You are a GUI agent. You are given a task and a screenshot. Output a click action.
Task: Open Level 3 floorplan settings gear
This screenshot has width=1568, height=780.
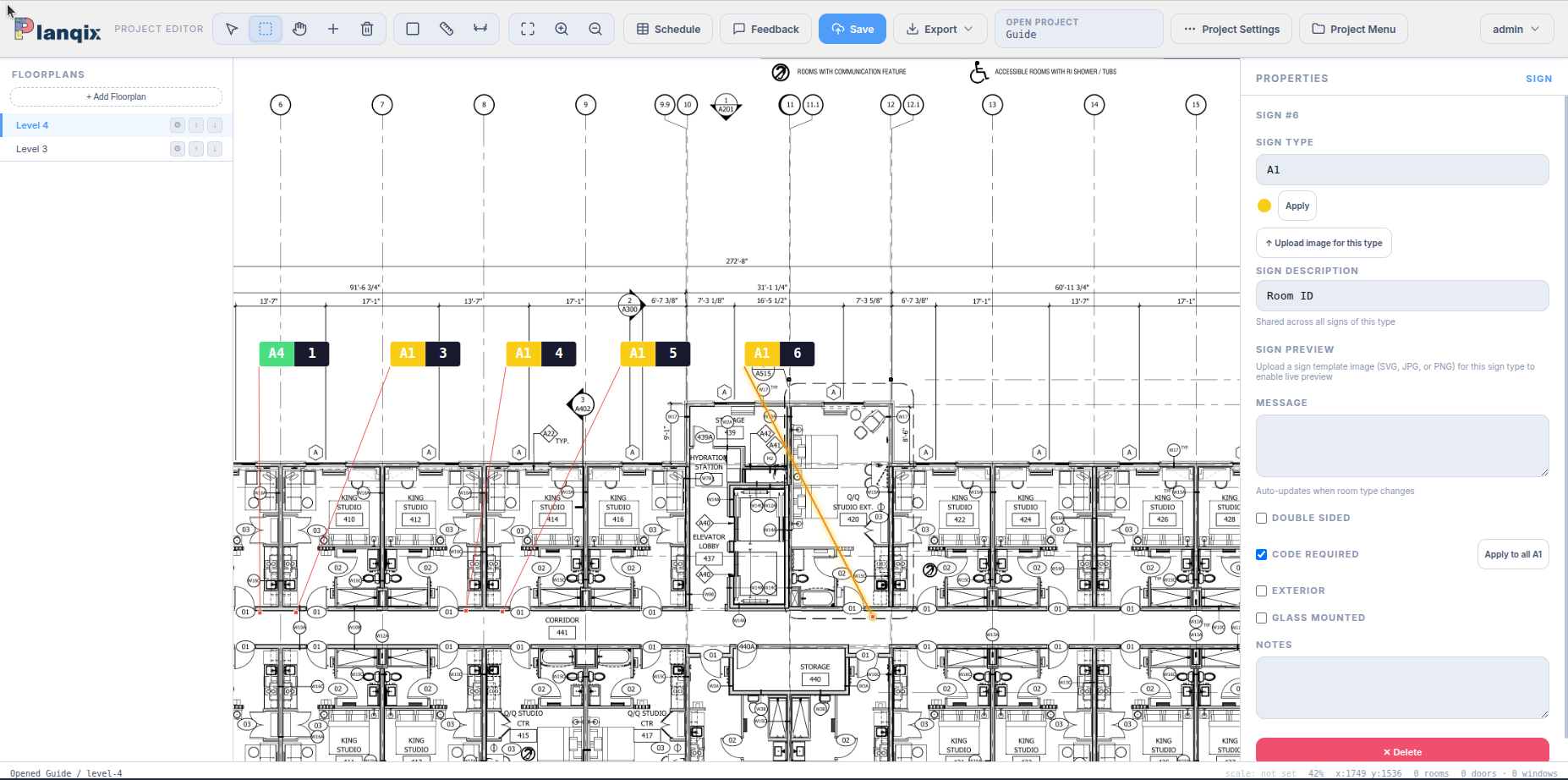(178, 149)
